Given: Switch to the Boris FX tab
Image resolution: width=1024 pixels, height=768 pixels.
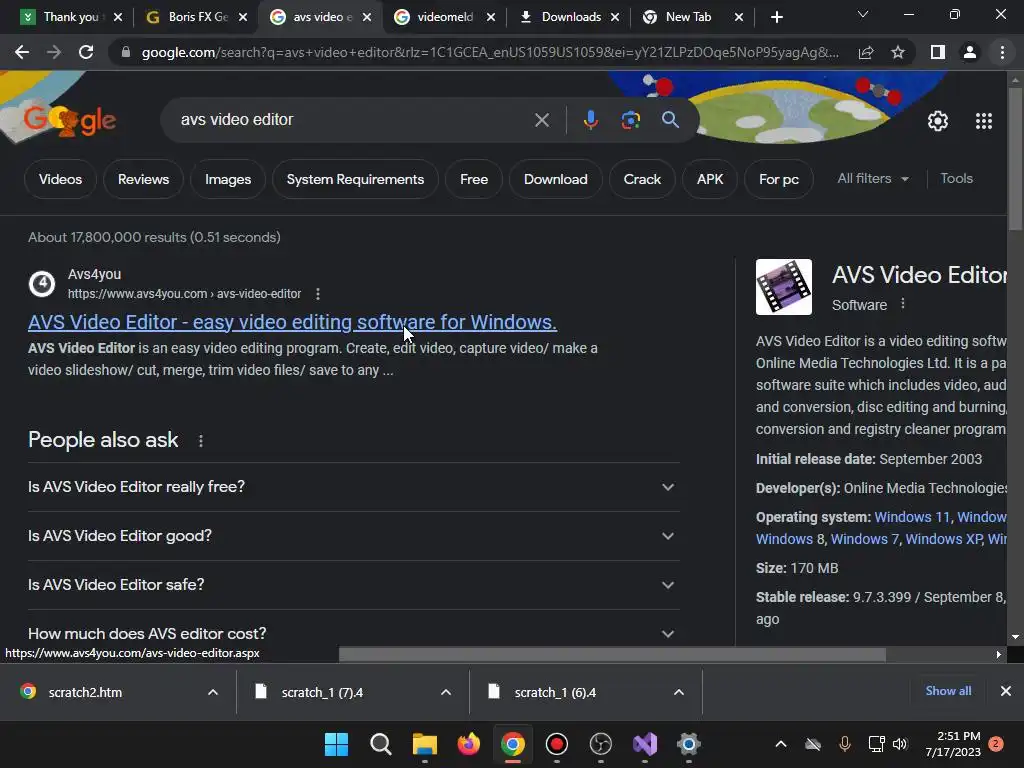Looking at the screenshot, I should (196, 17).
